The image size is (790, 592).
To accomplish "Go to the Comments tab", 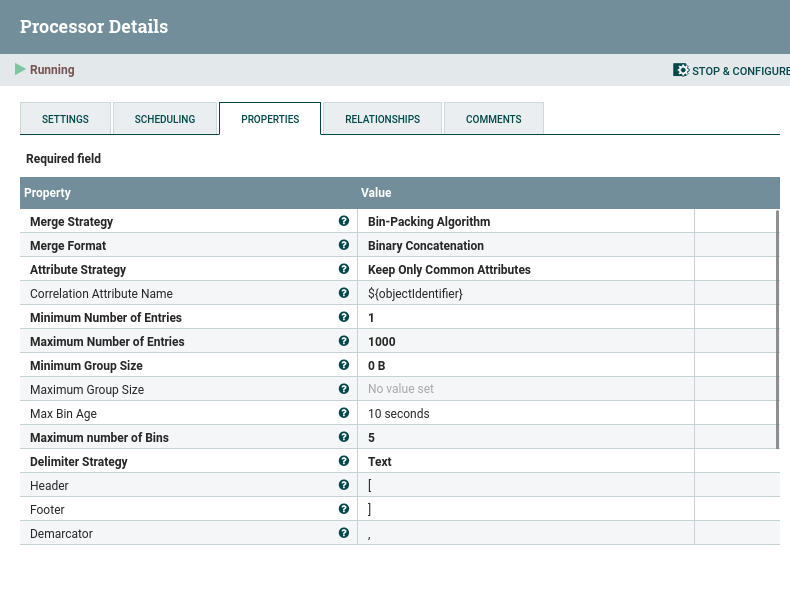I will click(493, 119).
